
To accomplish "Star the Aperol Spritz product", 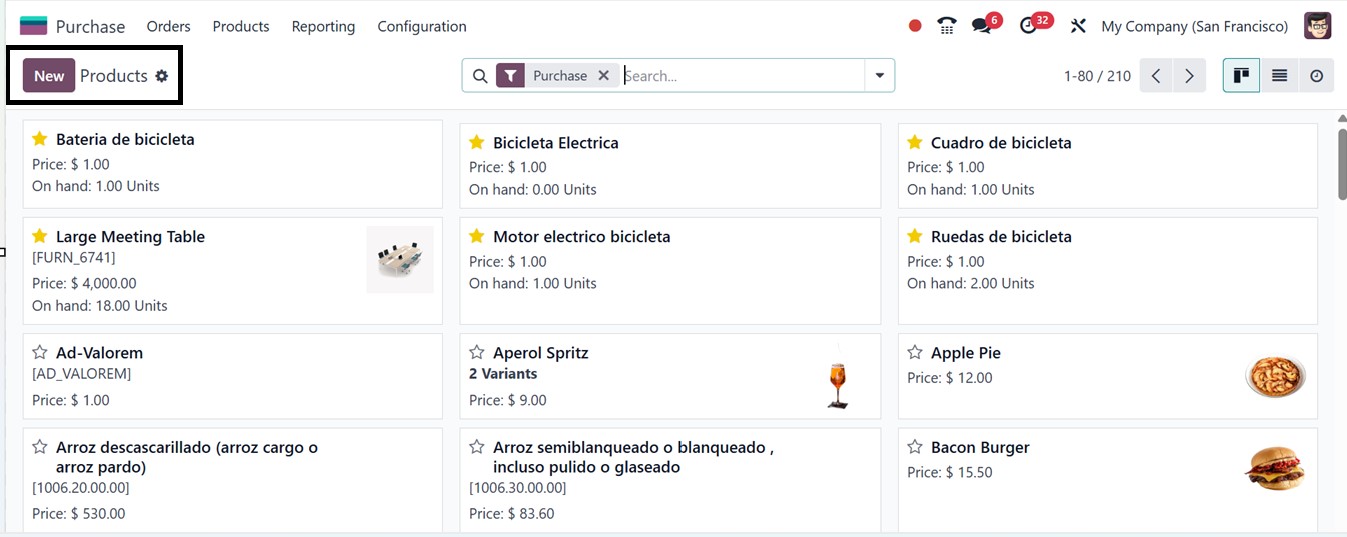I will tap(477, 353).
